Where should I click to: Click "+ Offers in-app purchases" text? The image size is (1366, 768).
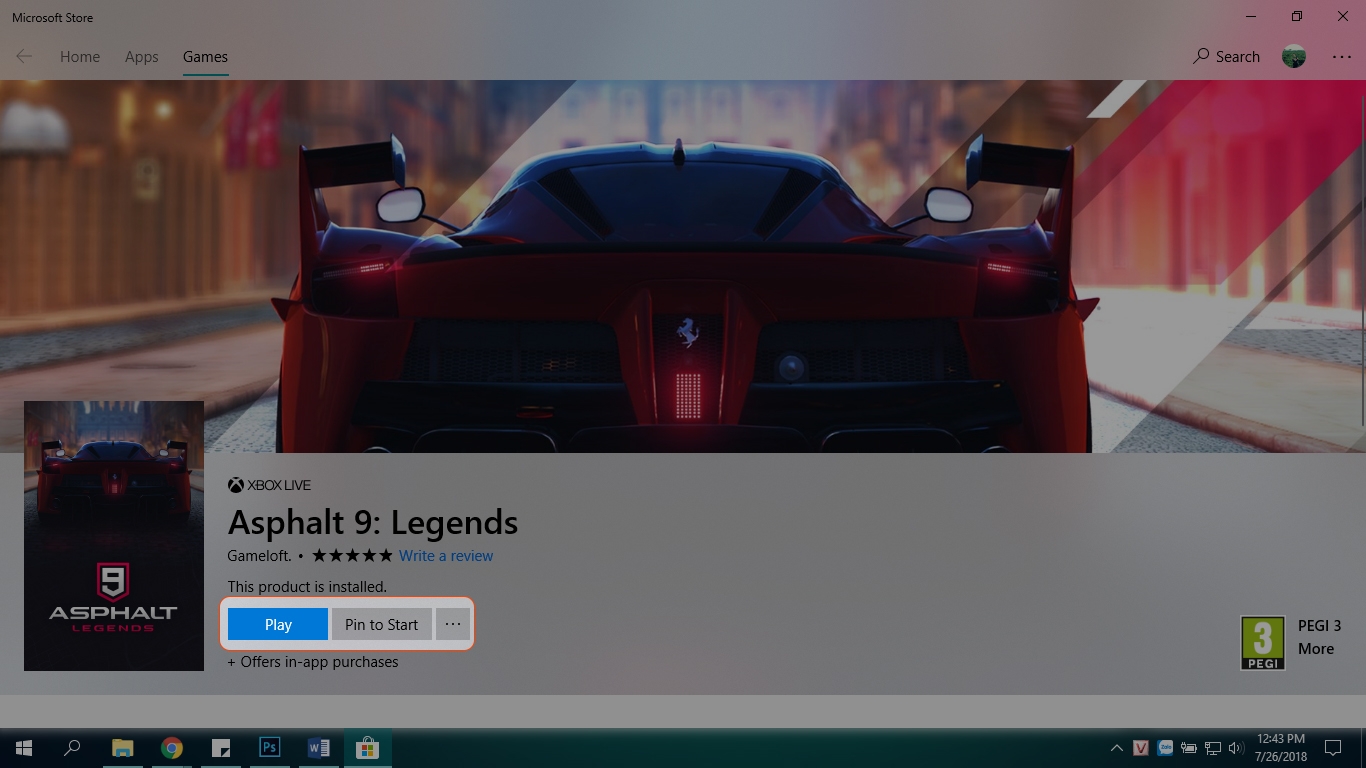313,662
